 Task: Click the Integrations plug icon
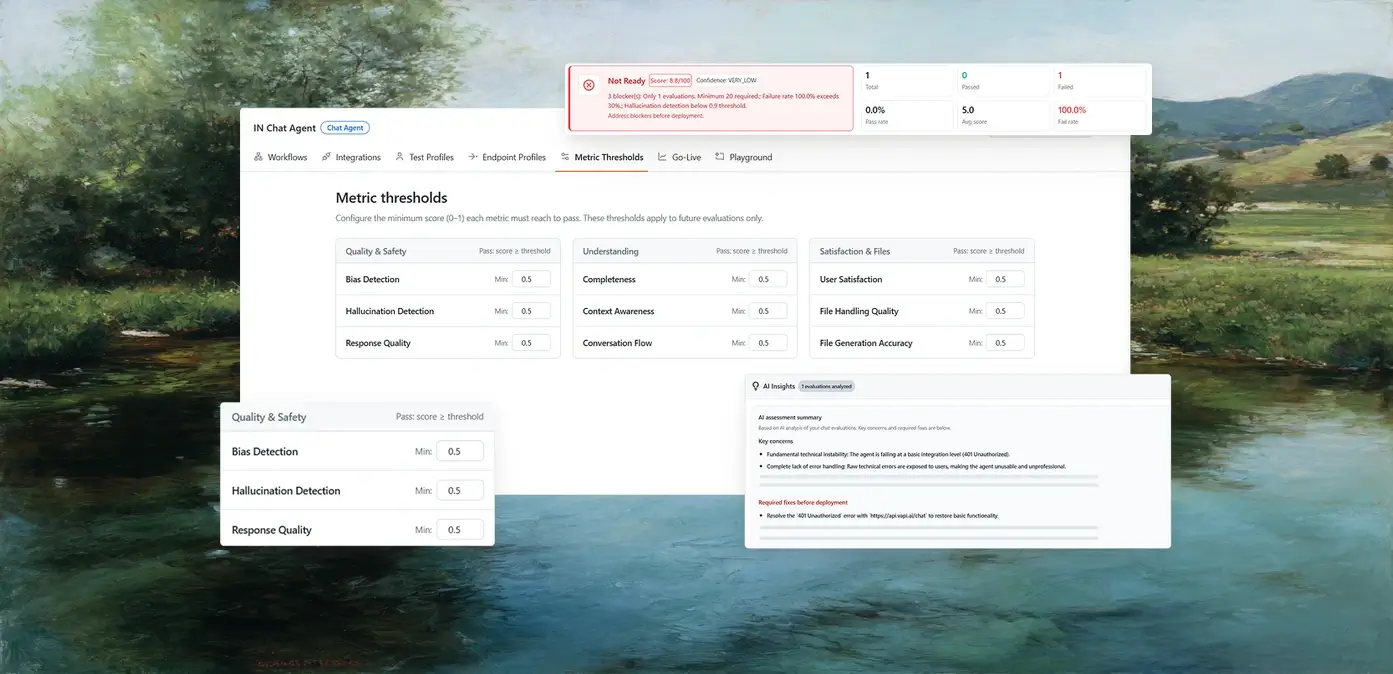point(327,157)
